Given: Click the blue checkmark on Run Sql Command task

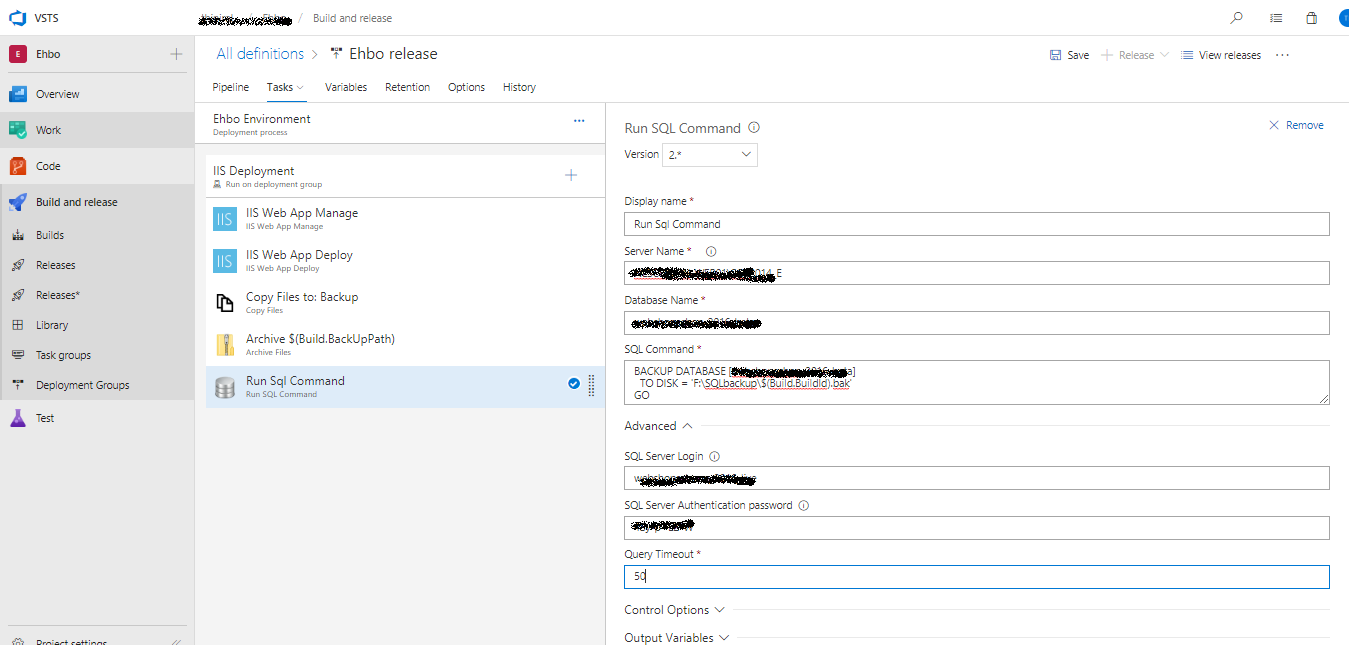Looking at the screenshot, I should point(574,383).
